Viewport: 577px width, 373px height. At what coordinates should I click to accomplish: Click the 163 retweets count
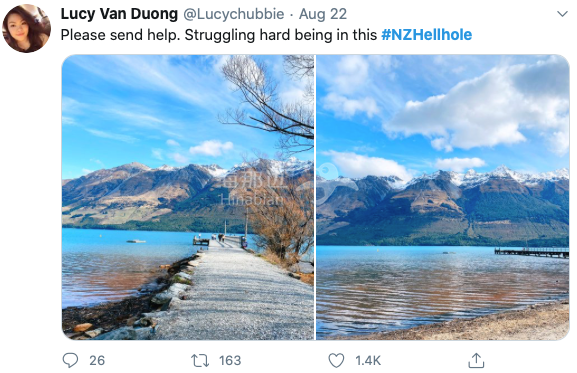click(230, 360)
